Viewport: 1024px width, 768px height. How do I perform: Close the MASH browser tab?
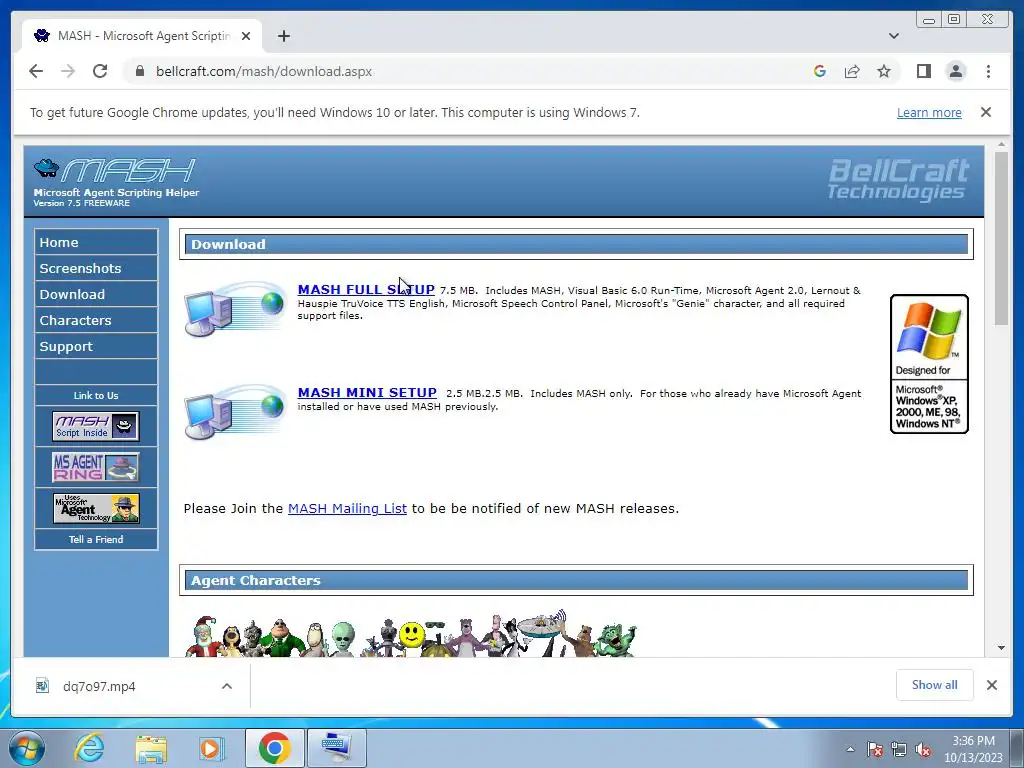[x=246, y=36]
